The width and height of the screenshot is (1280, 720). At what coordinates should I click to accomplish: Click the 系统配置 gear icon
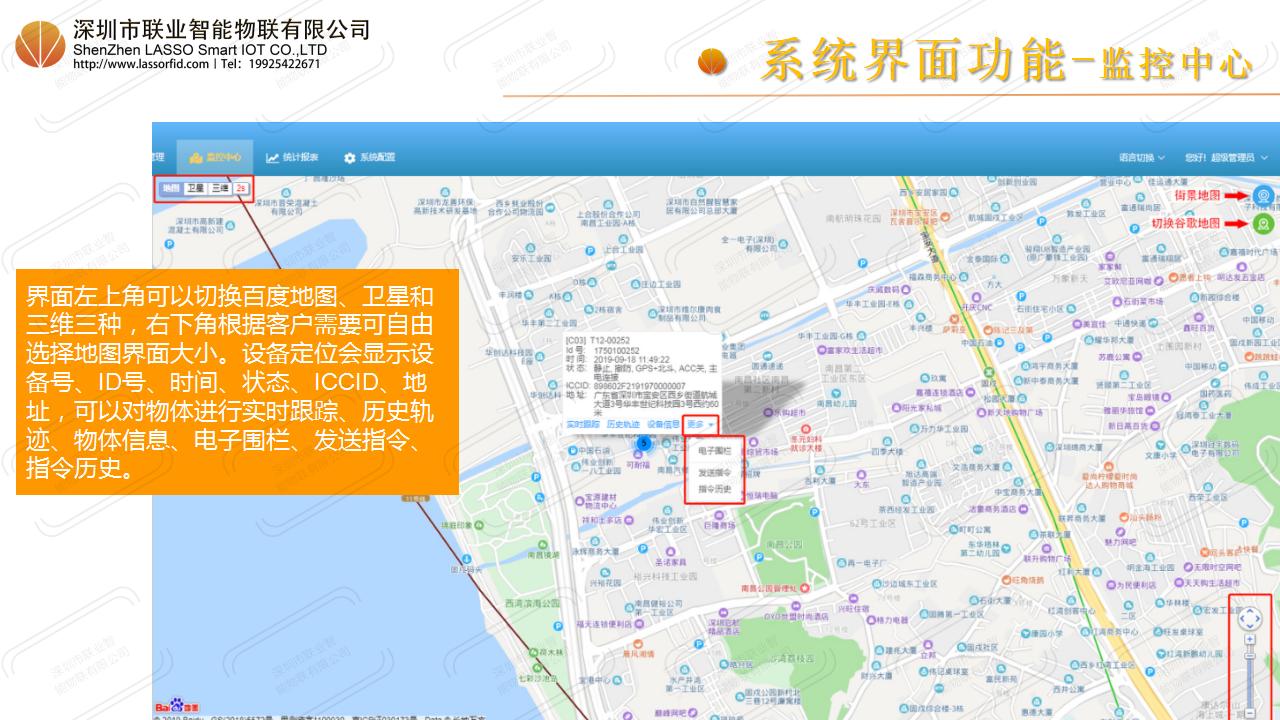[x=349, y=158]
